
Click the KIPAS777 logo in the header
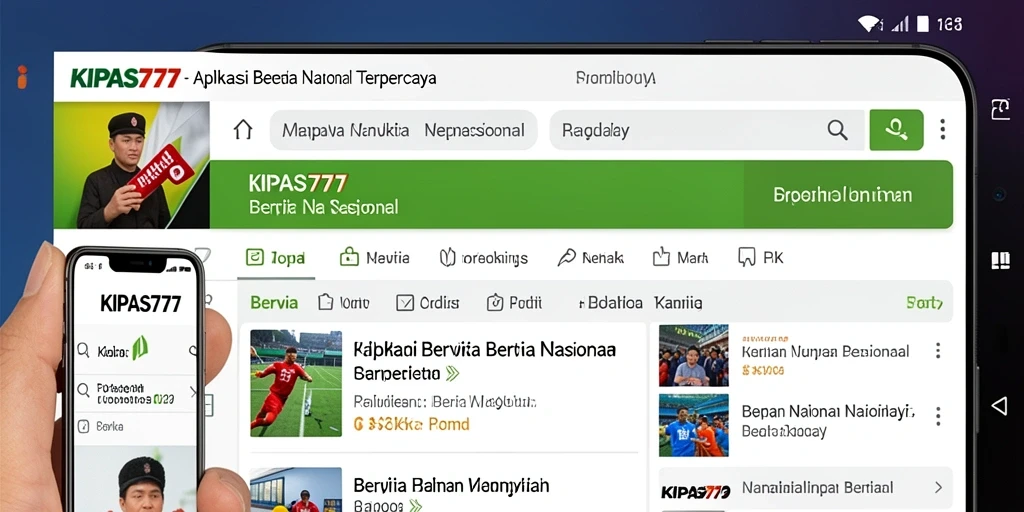point(125,78)
